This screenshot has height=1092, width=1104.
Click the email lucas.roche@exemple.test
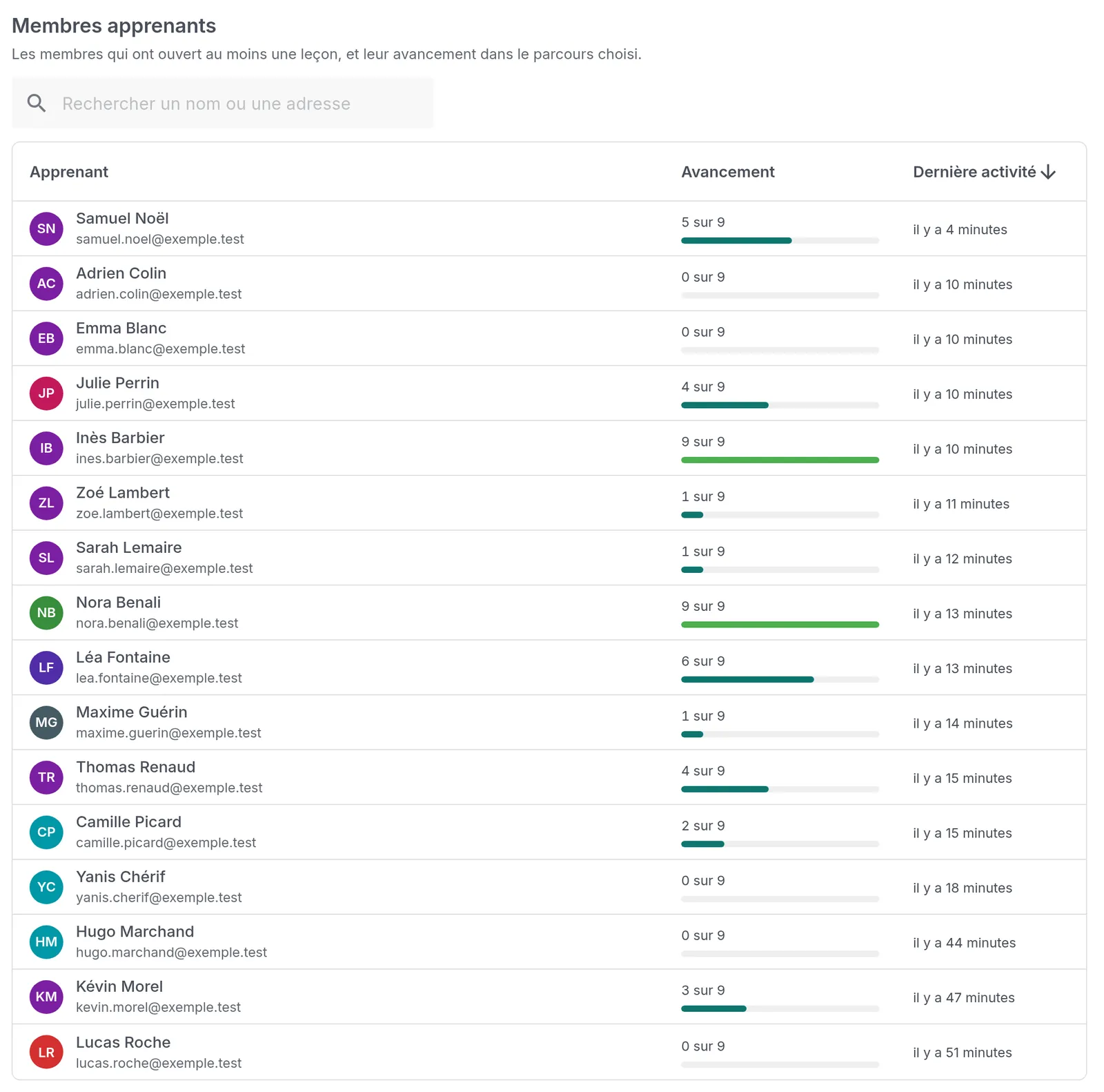coord(159,1064)
